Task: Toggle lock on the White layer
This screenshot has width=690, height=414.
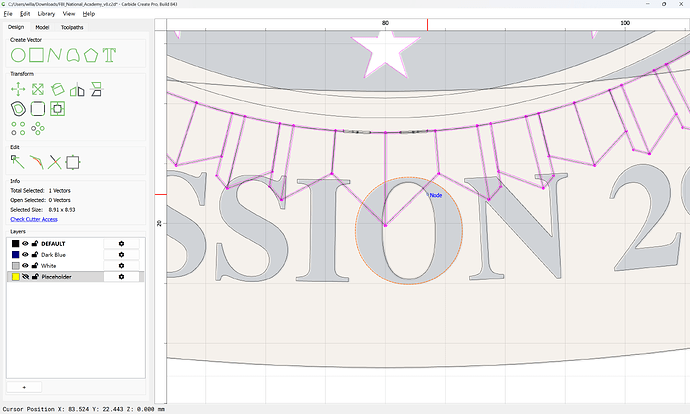Action: [35, 265]
